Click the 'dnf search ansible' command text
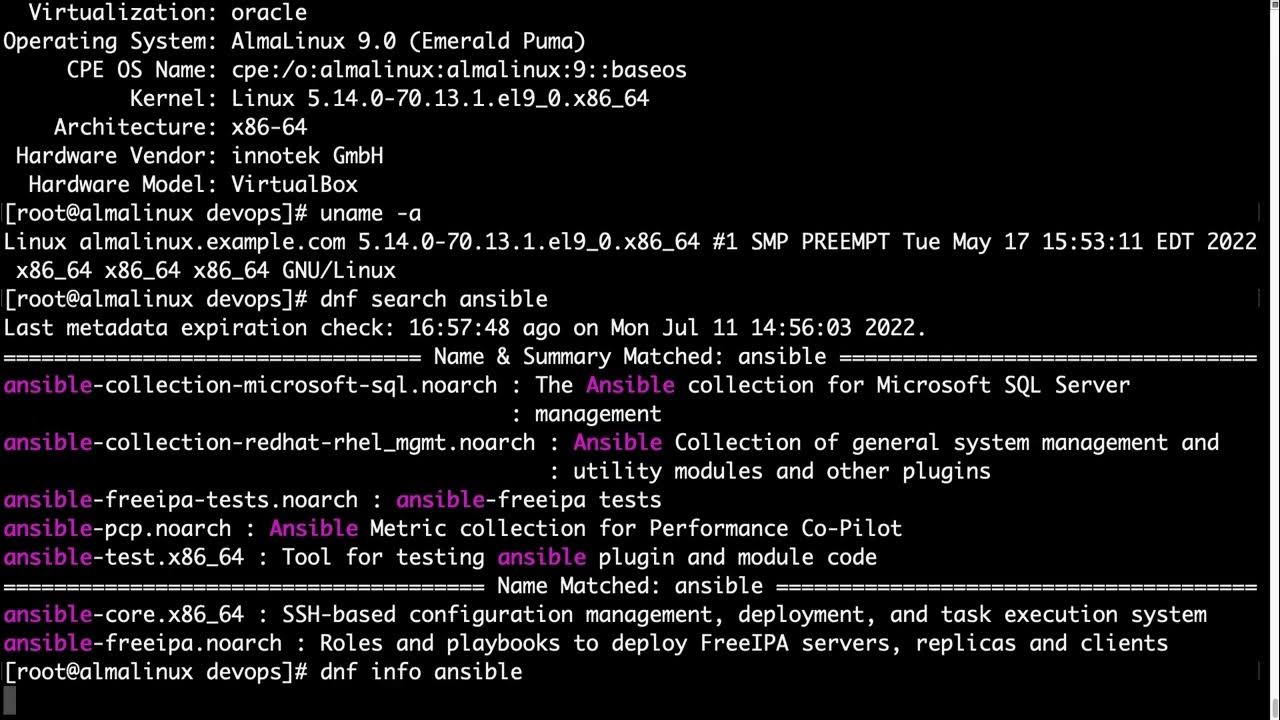Screen dimensions: 1280x720 tap(434, 299)
